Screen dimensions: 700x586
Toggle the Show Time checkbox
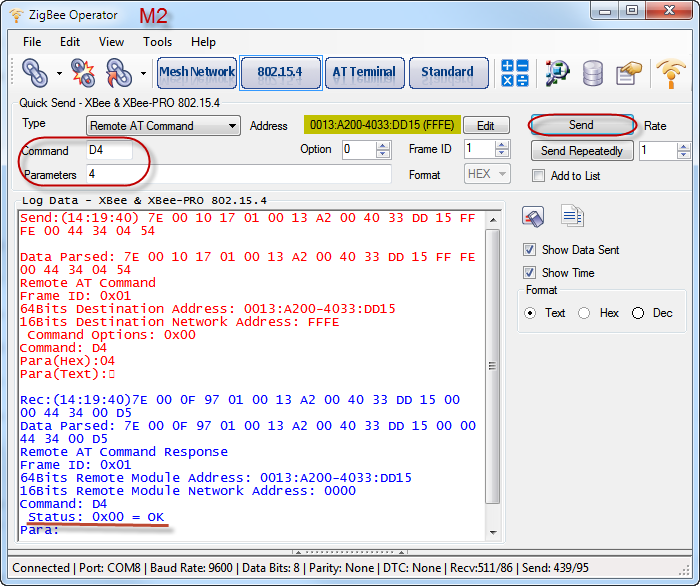tap(529, 273)
